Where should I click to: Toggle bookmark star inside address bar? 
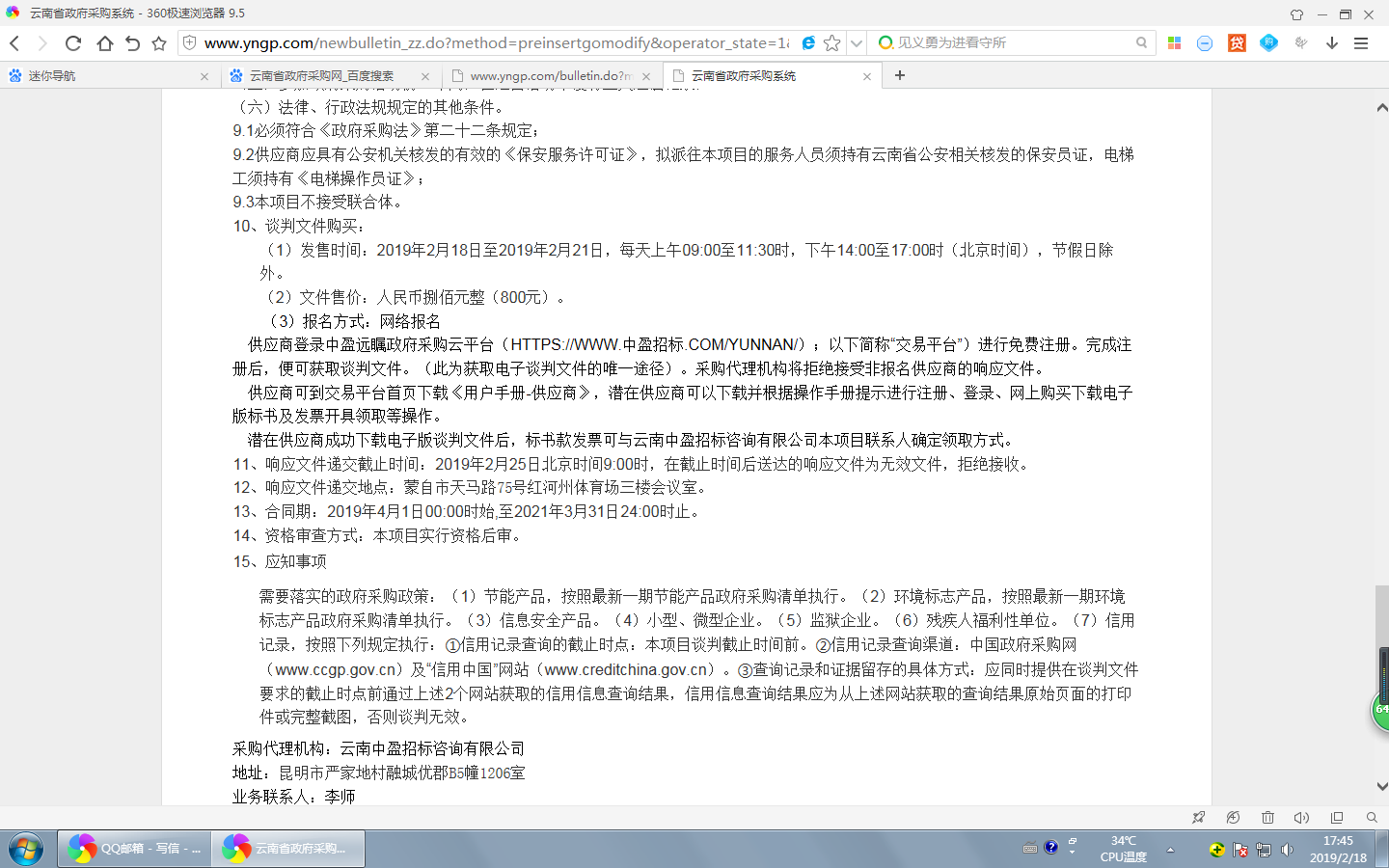click(831, 43)
